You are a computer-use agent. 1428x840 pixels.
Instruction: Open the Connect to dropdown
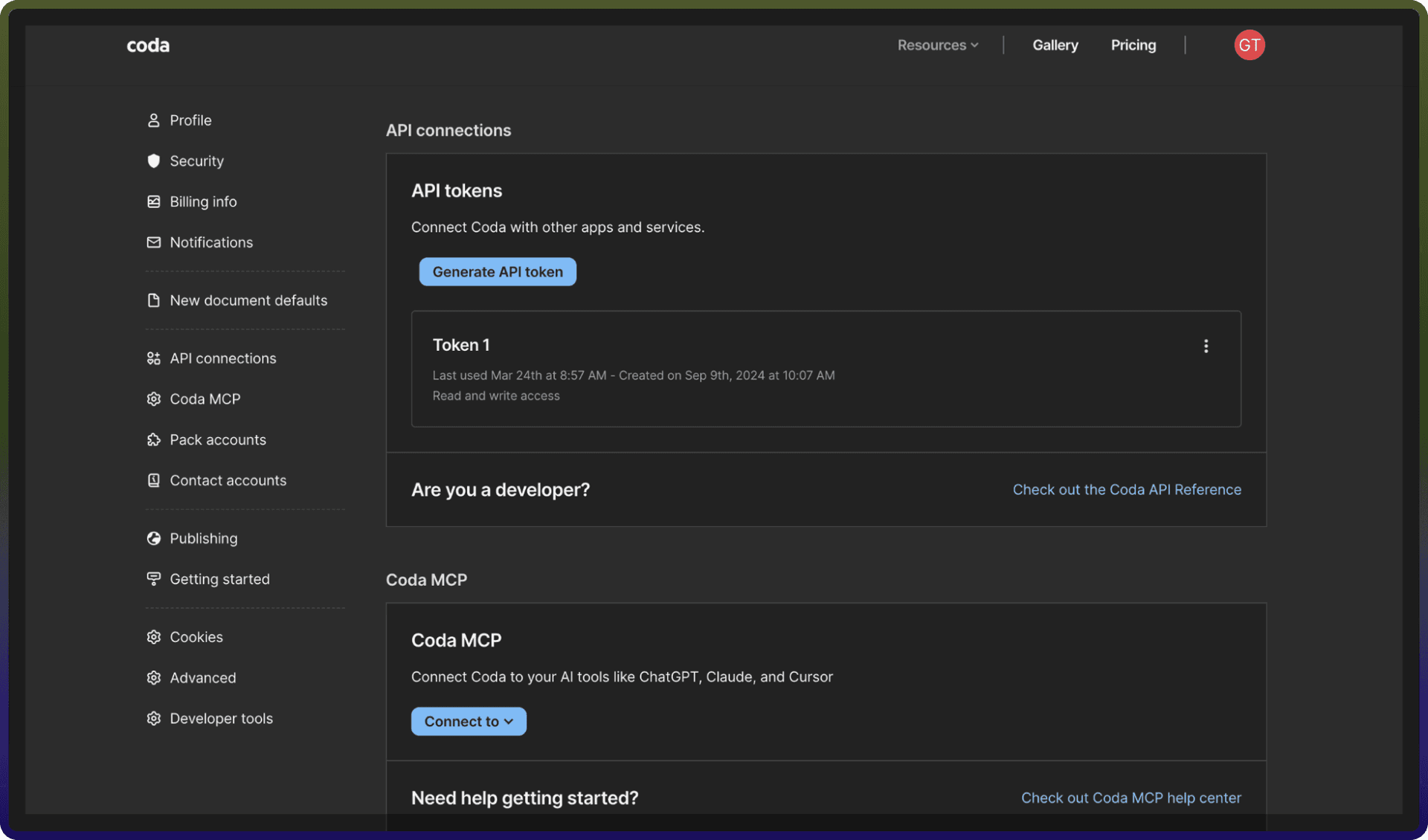pos(469,721)
